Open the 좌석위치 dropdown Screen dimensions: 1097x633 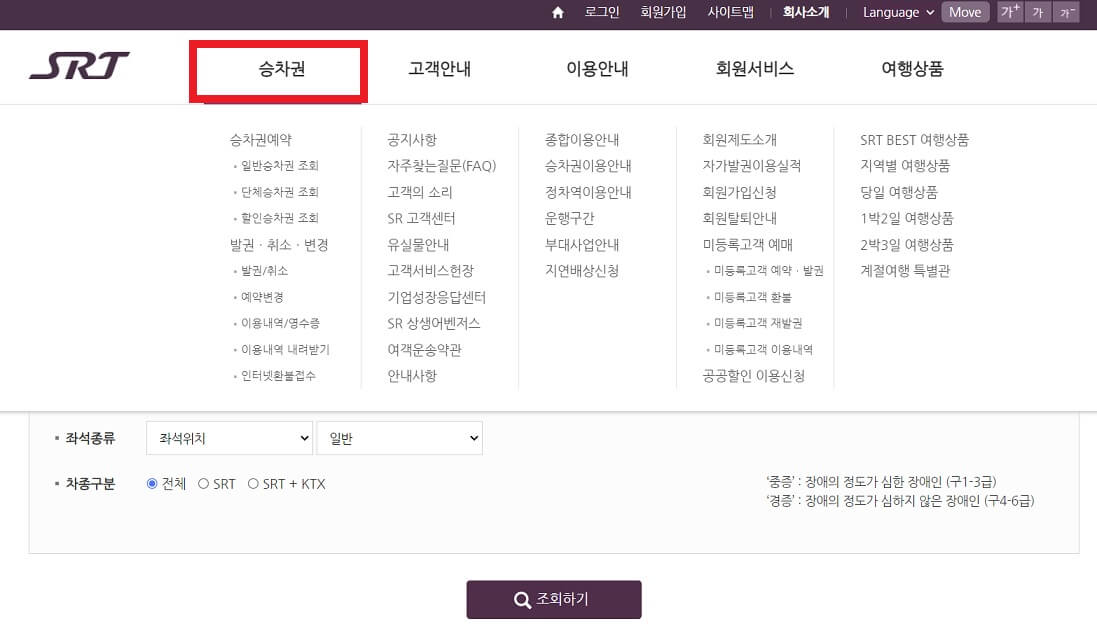coord(228,438)
